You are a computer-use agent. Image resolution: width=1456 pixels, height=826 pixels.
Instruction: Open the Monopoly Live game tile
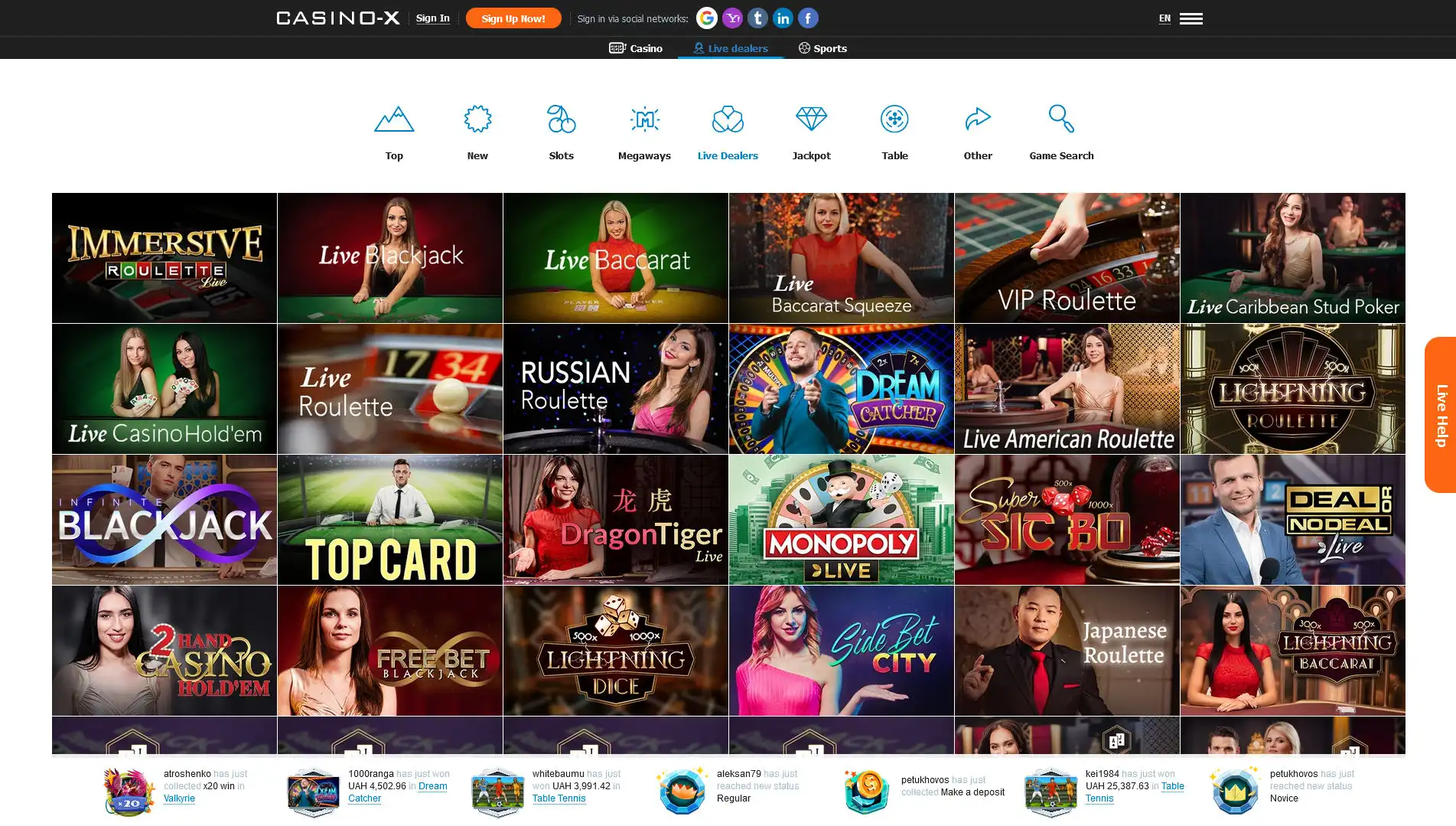pyautogui.click(x=841, y=520)
